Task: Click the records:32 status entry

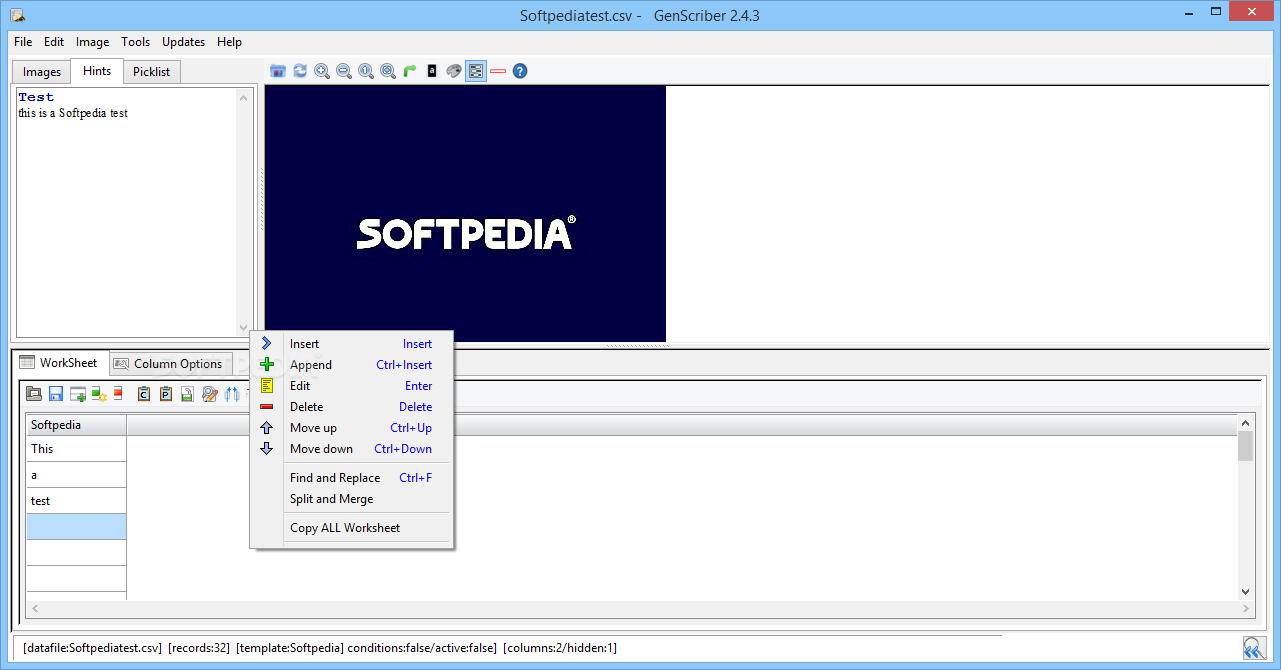Action: click(199, 648)
